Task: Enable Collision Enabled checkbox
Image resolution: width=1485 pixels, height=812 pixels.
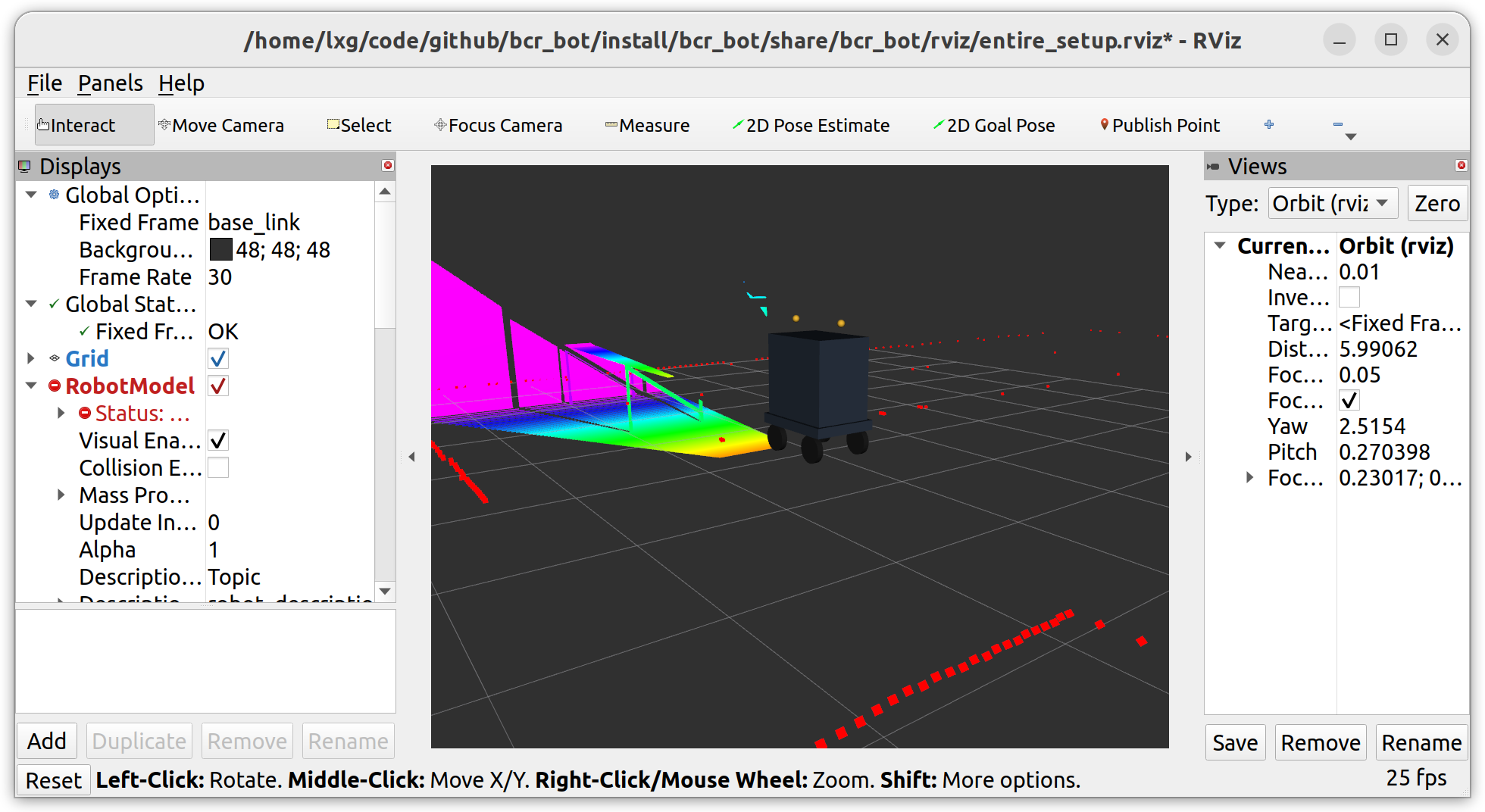Action: (218, 467)
